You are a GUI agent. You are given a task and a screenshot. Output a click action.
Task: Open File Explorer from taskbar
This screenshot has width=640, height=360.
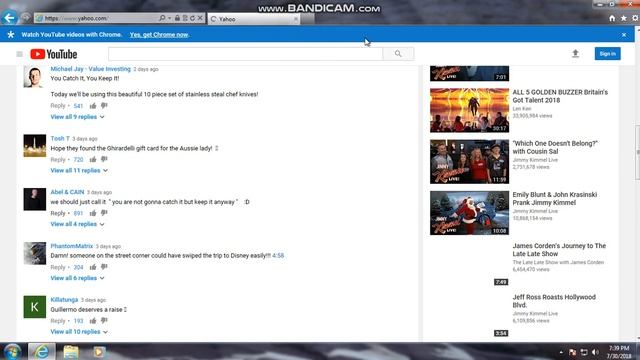pos(71,351)
